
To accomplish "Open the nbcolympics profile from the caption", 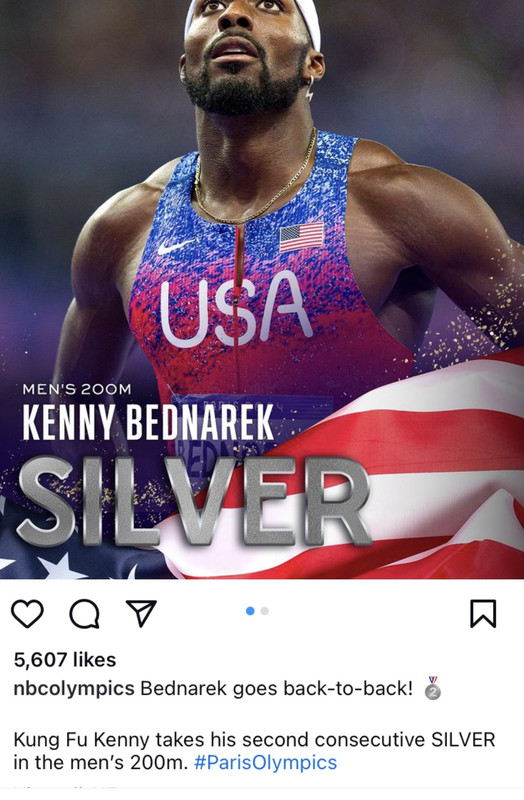I will 74,688.
